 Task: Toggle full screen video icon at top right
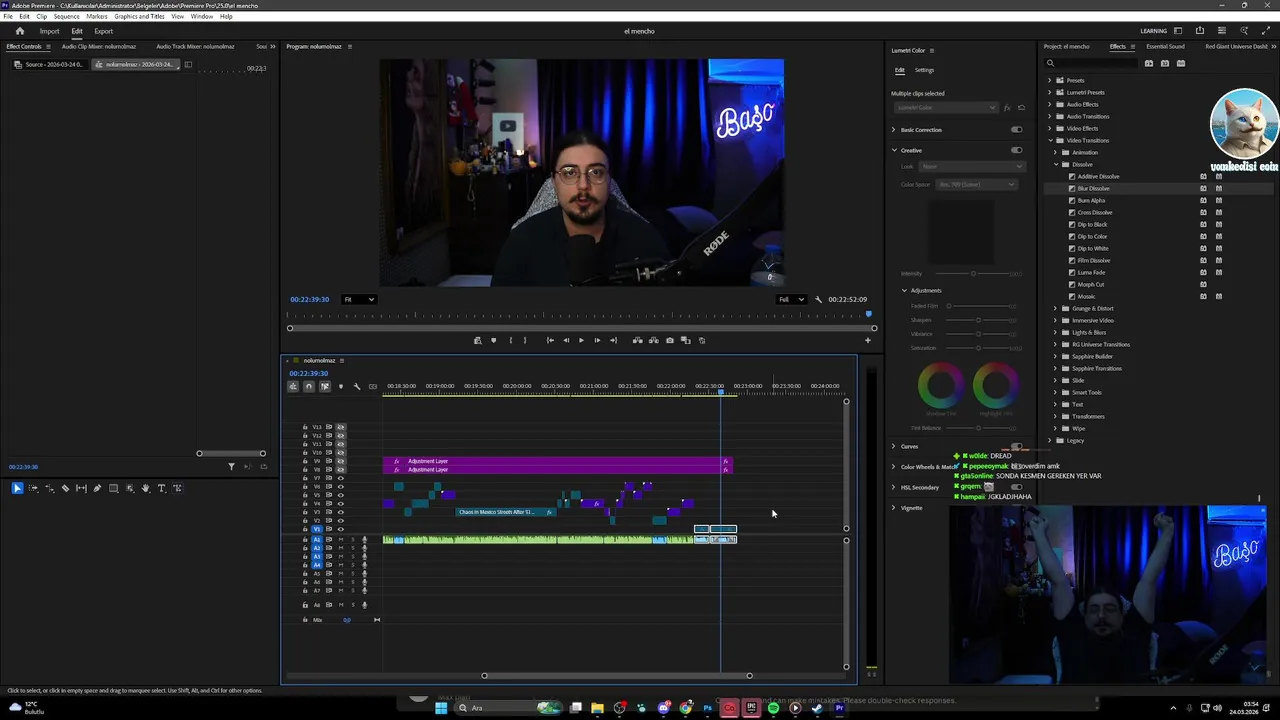pyautogui.click(x=1266, y=31)
